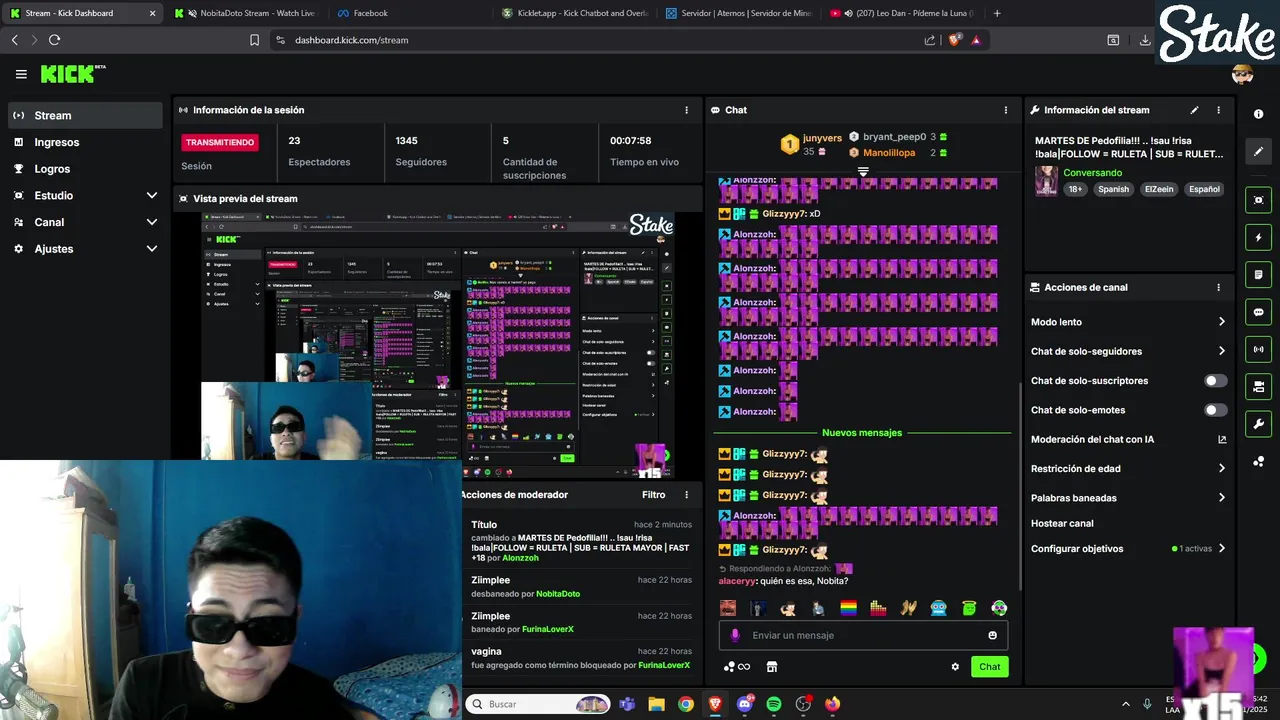Open OBS Studio from the taskbar

click(x=803, y=704)
